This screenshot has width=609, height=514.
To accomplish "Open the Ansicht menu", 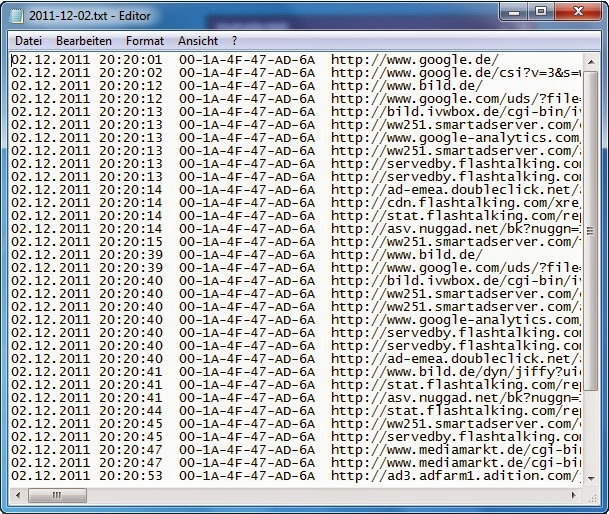I will [x=198, y=41].
